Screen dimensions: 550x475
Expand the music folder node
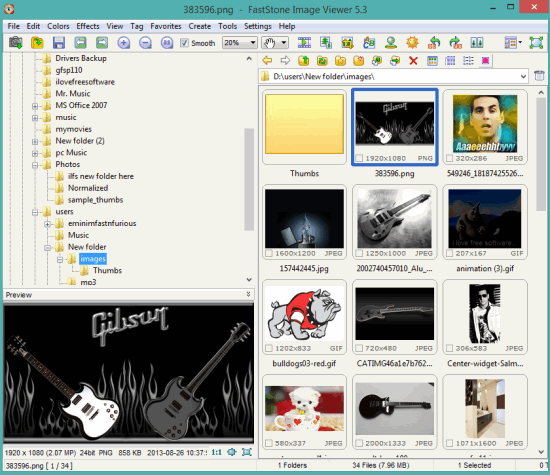[x=35, y=118]
